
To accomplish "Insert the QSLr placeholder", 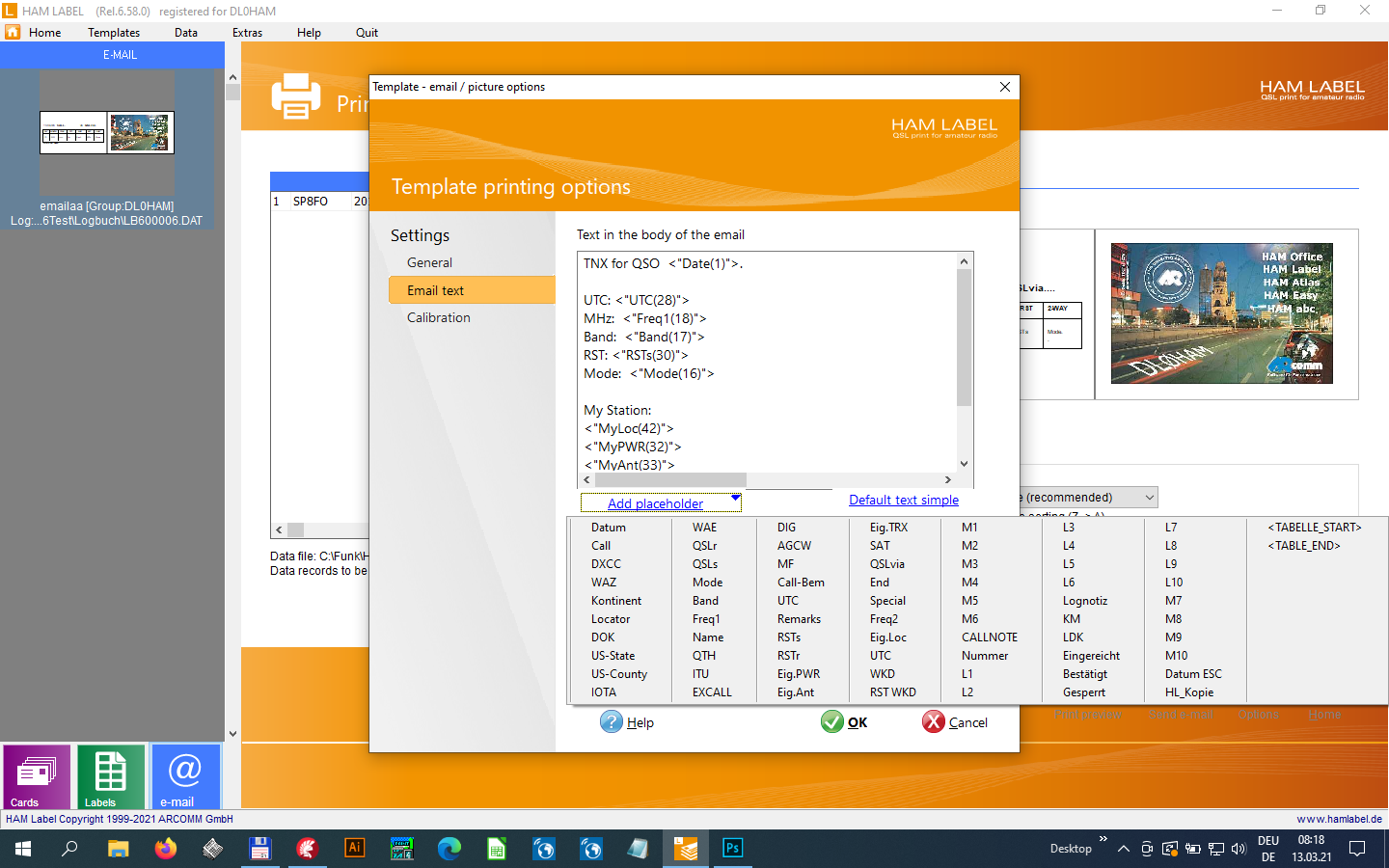I will (704, 546).
